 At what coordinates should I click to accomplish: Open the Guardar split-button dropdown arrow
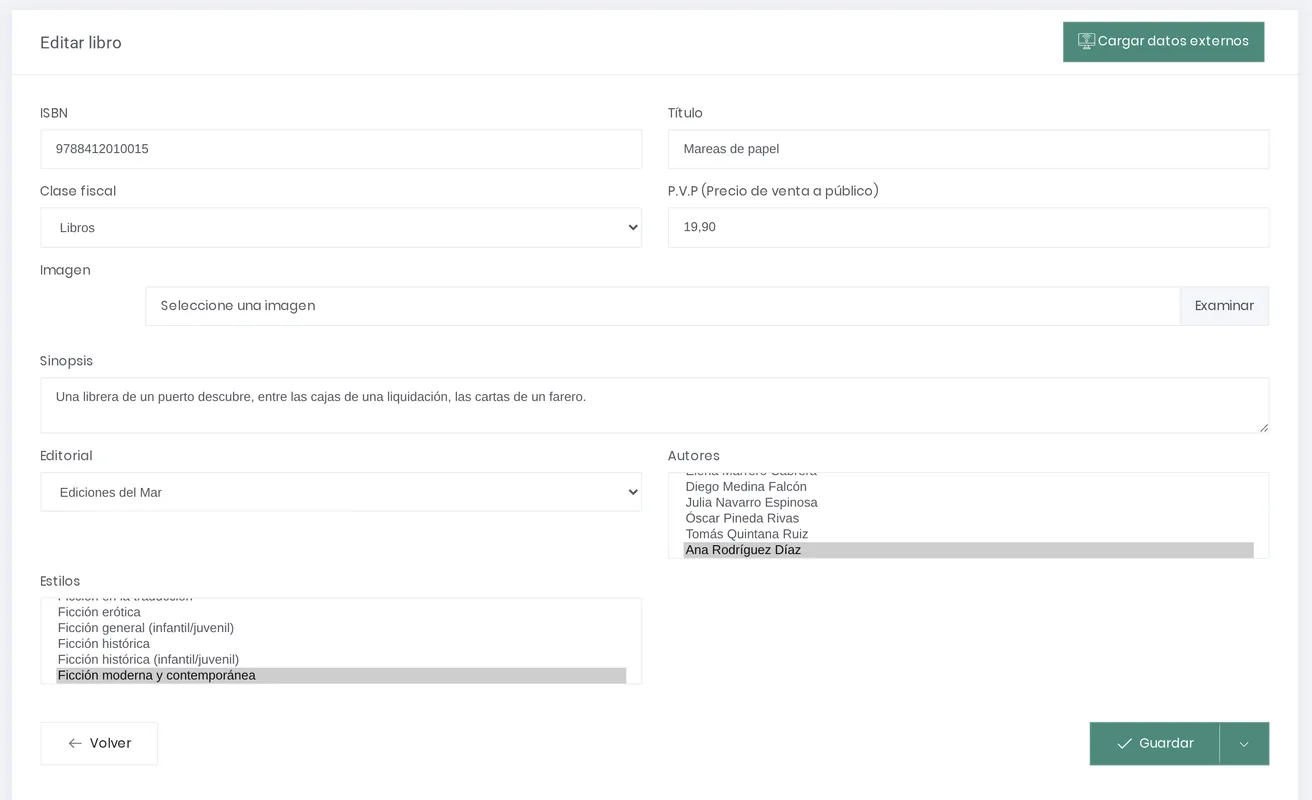[1244, 744]
